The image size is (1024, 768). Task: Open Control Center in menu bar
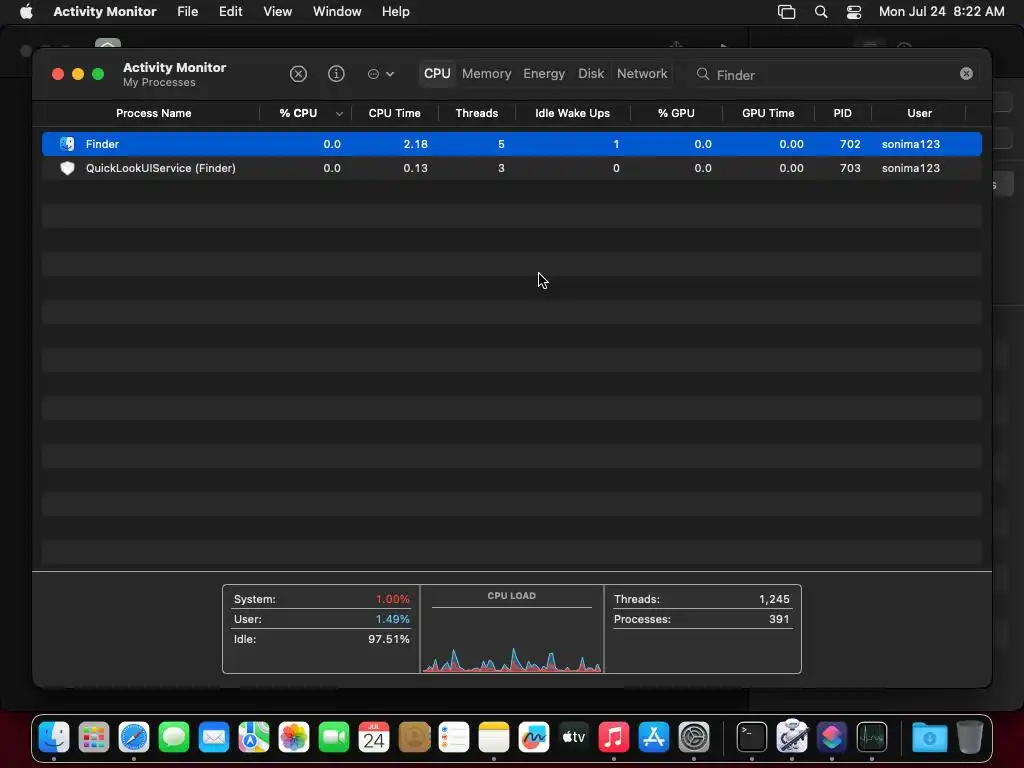[x=854, y=12]
